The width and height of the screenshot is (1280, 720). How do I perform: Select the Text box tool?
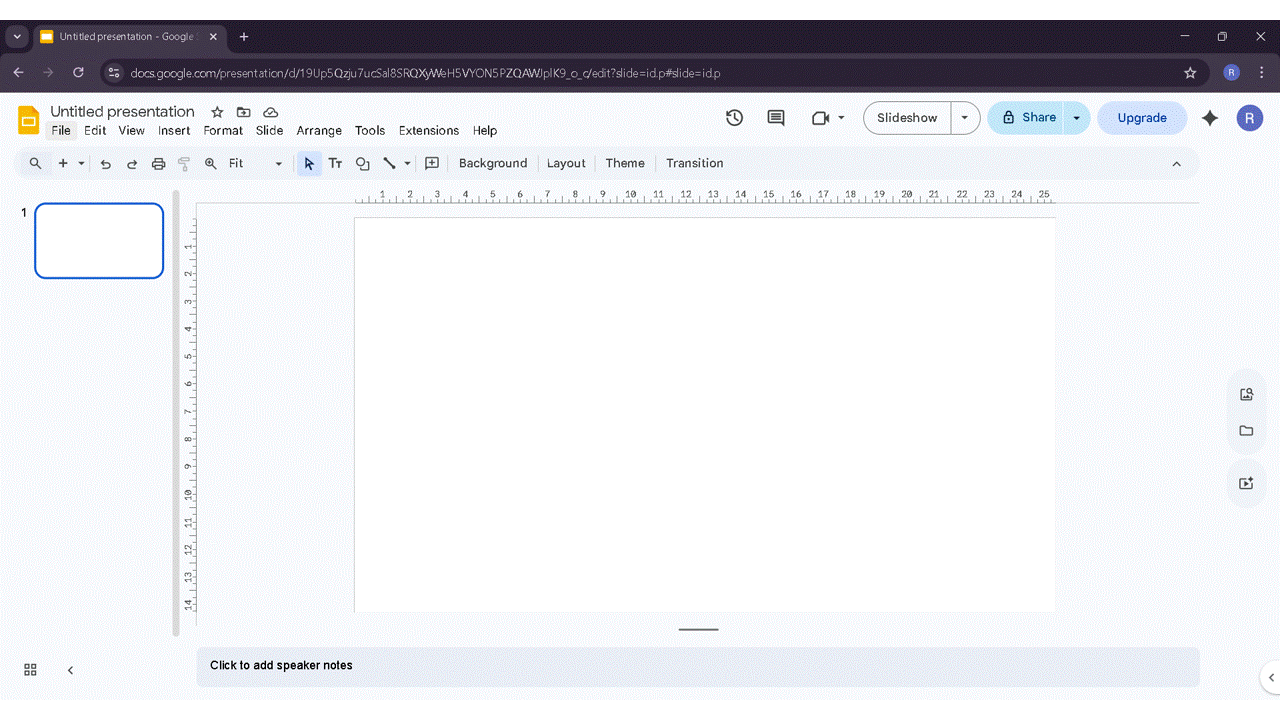point(335,163)
